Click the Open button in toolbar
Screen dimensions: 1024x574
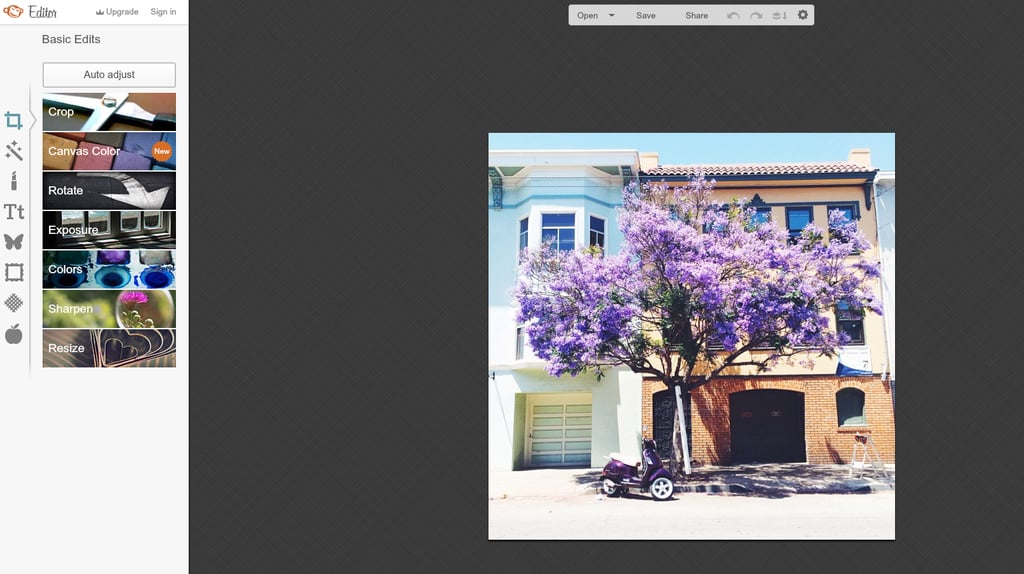click(587, 16)
